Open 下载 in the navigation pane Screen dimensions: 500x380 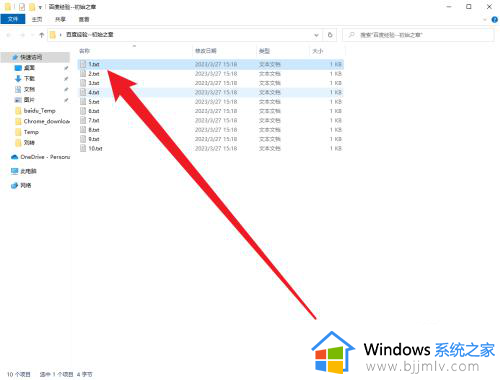click(29, 79)
